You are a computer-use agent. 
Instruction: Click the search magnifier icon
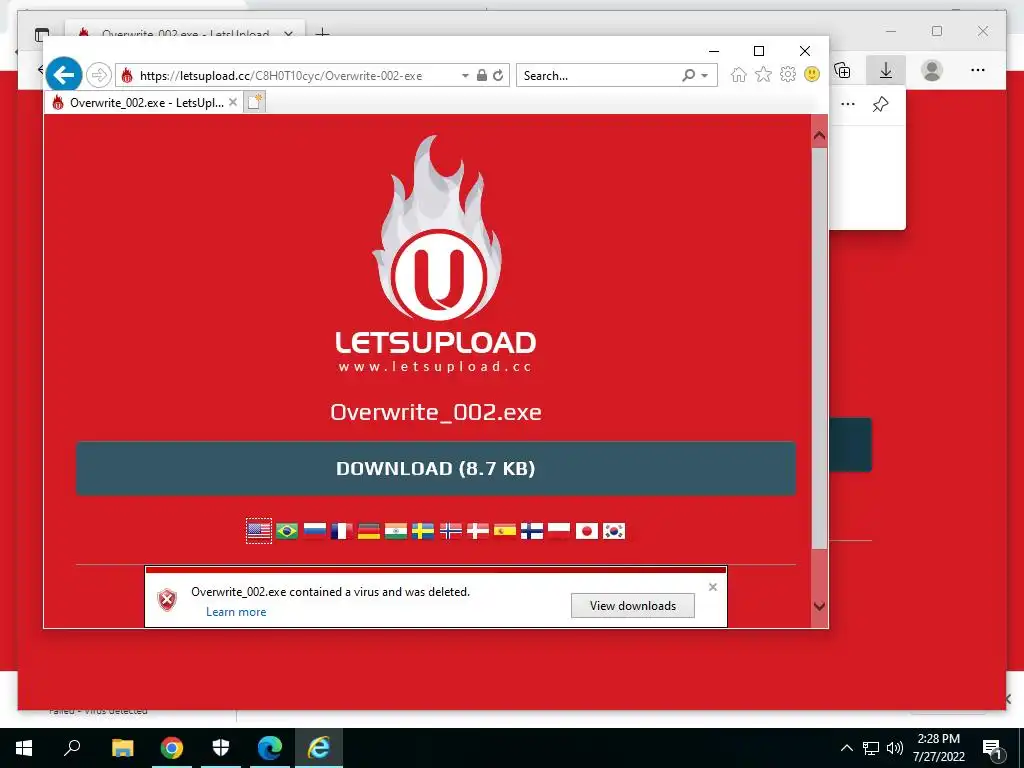(x=688, y=75)
